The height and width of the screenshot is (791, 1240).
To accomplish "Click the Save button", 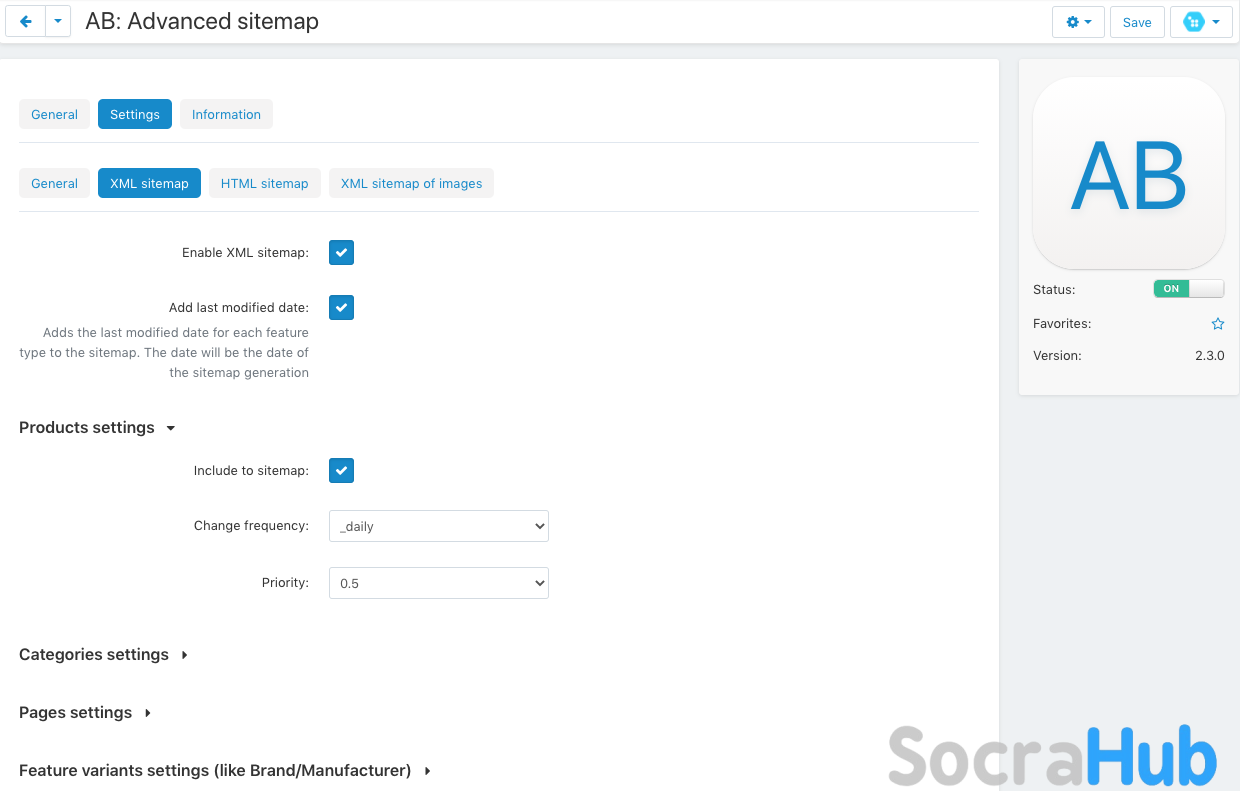I will pyautogui.click(x=1137, y=22).
